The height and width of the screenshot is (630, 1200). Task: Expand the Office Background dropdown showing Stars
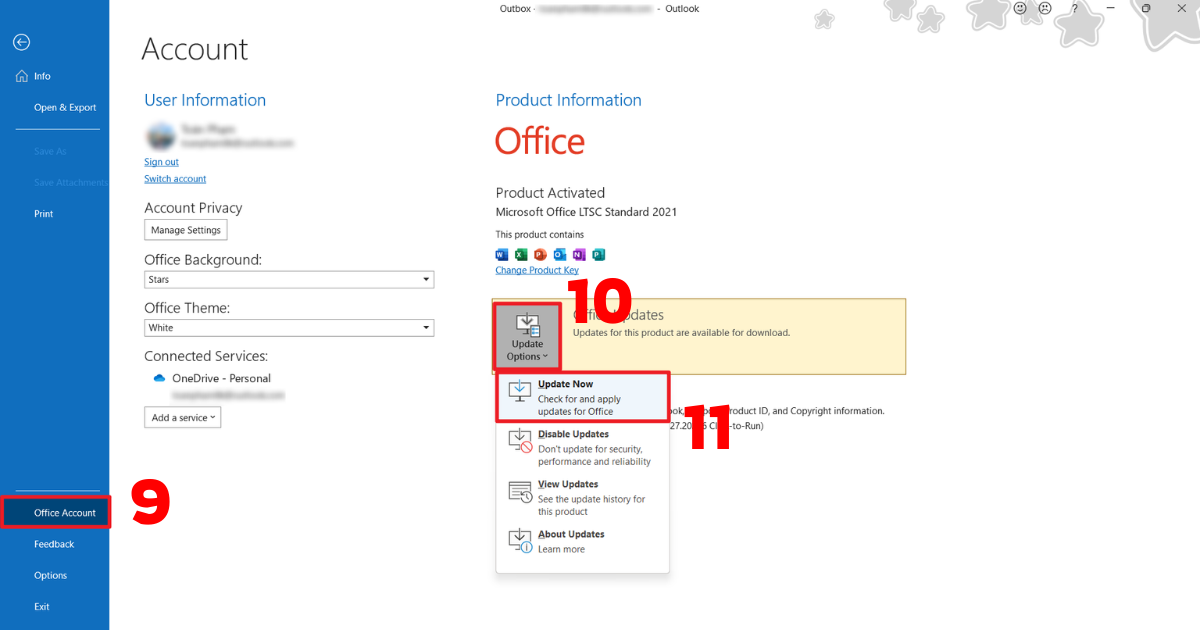(x=289, y=280)
